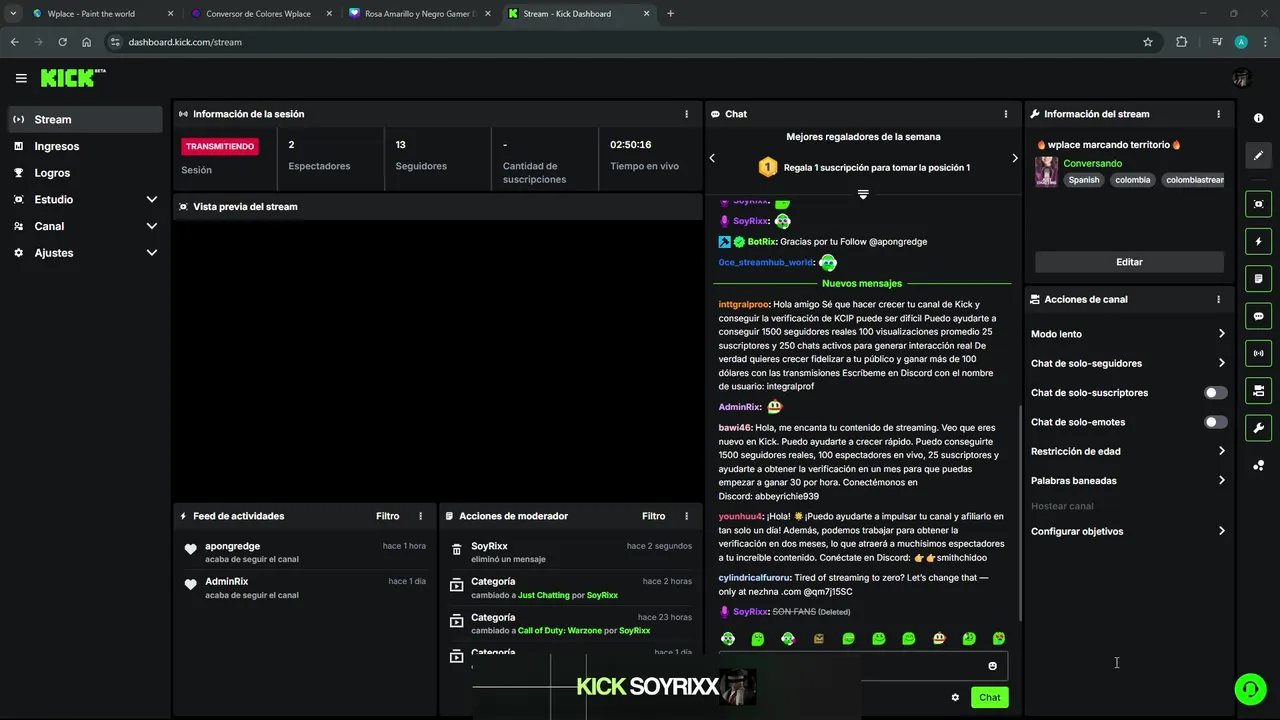
Task: Open Feed de actividades three-dot menu
Action: tap(420, 516)
